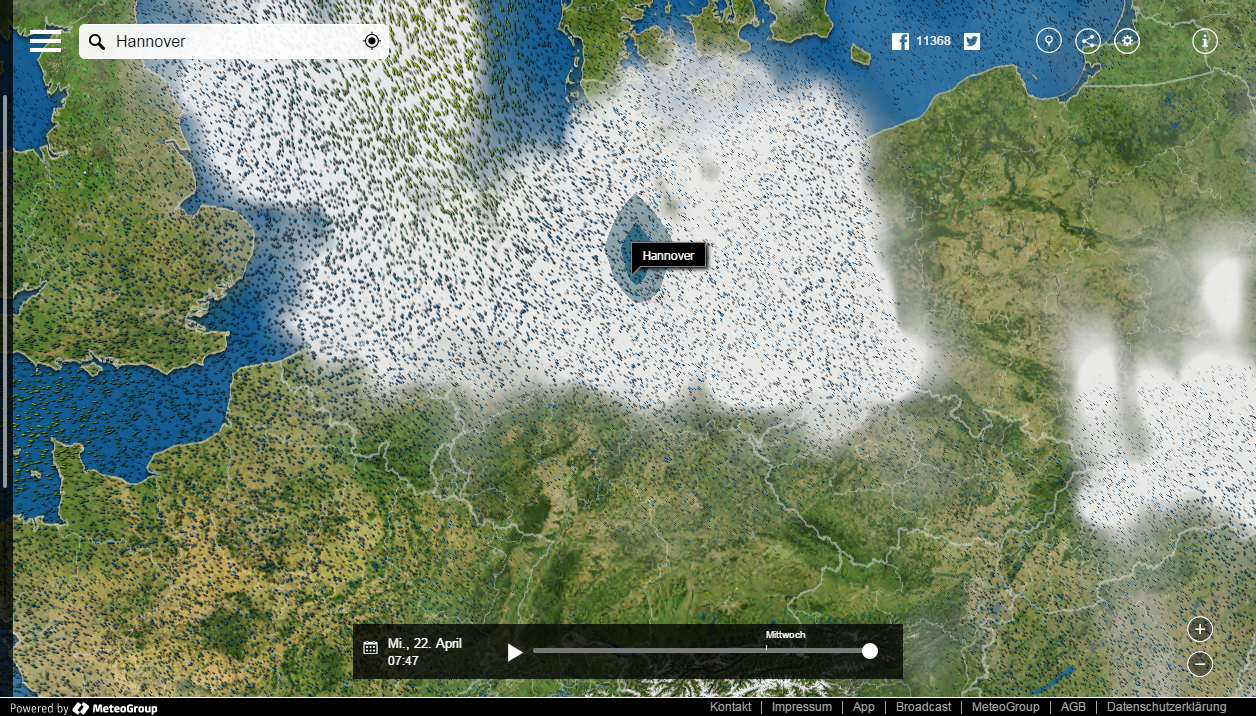Click the MeteoGroup logo
This screenshot has width=1256, height=716.
115,708
